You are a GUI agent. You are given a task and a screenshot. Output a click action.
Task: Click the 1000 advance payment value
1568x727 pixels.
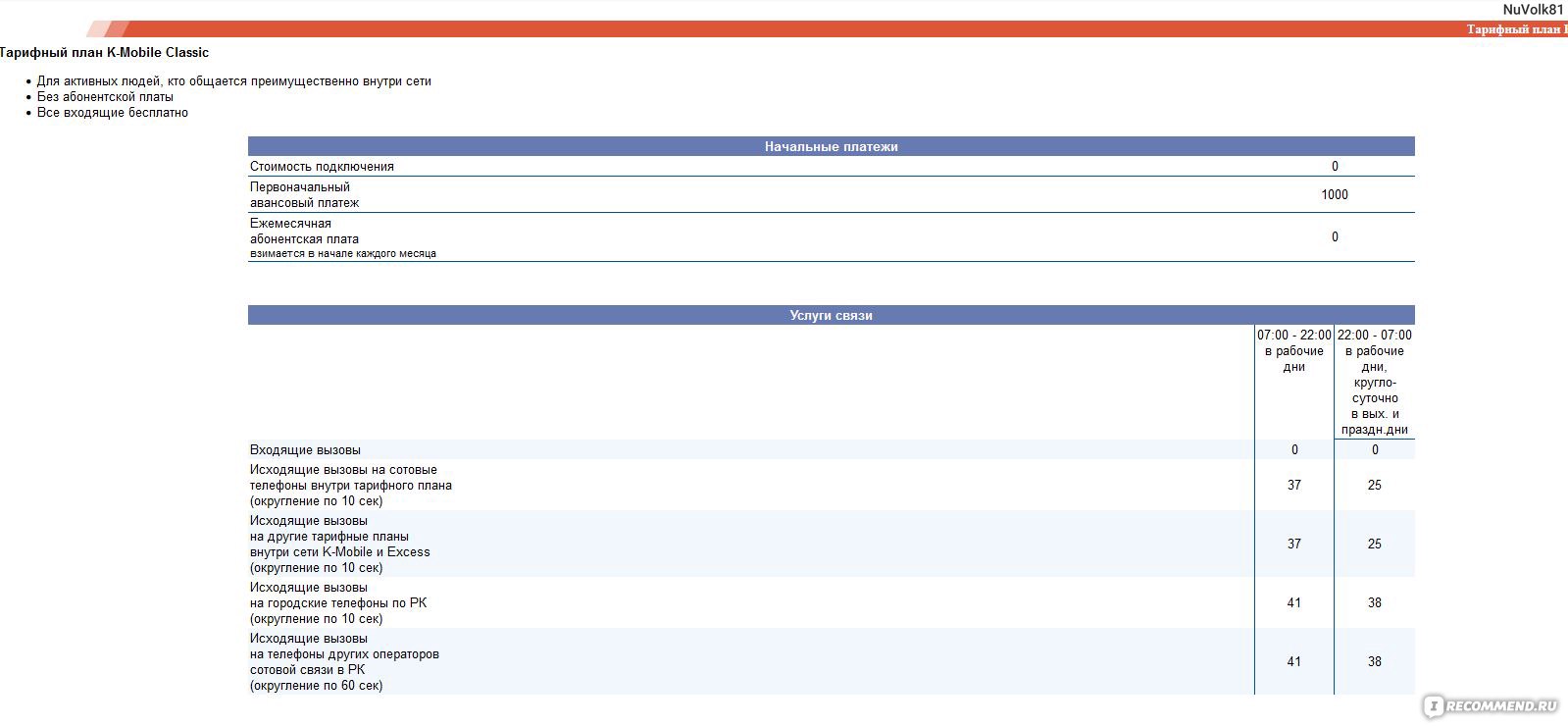[x=1335, y=195]
